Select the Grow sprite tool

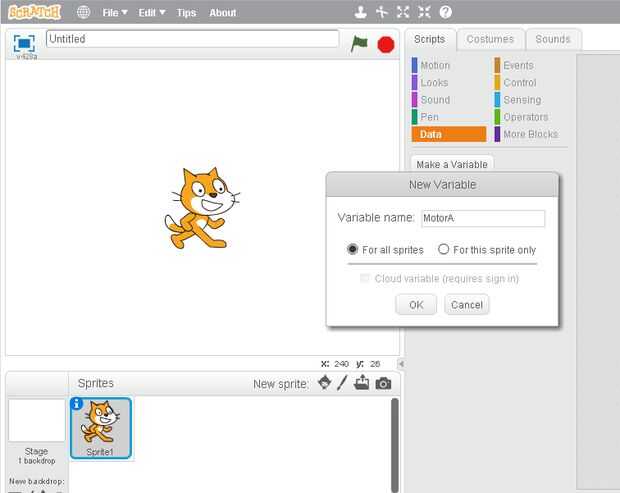tap(403, 12)
